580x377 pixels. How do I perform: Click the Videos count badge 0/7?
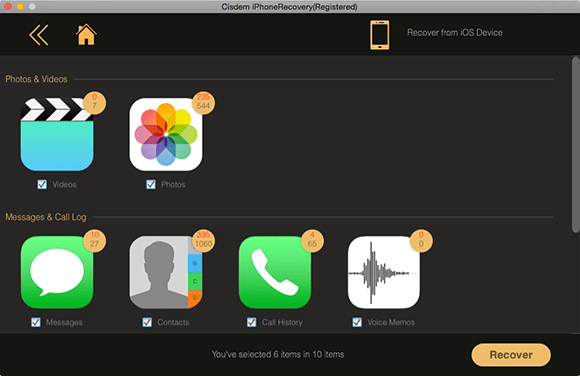click(x=94, y=102)
